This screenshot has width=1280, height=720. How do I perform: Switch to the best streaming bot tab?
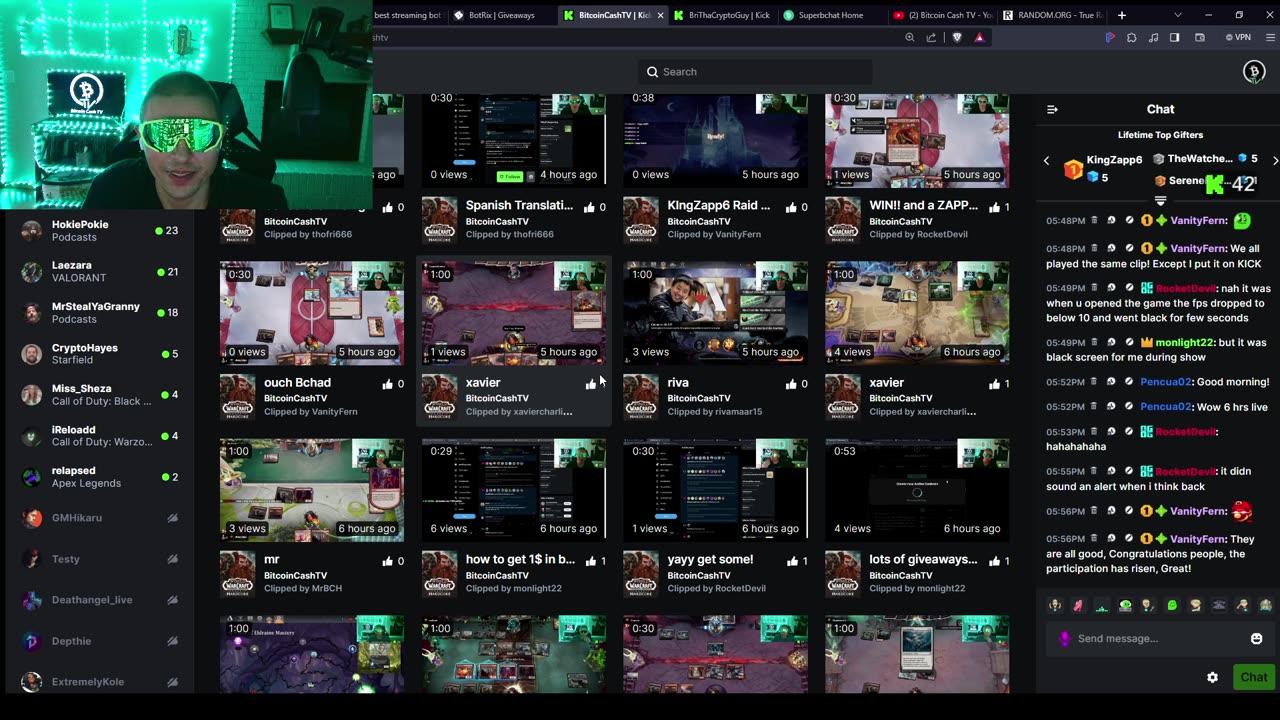(408, 15)
